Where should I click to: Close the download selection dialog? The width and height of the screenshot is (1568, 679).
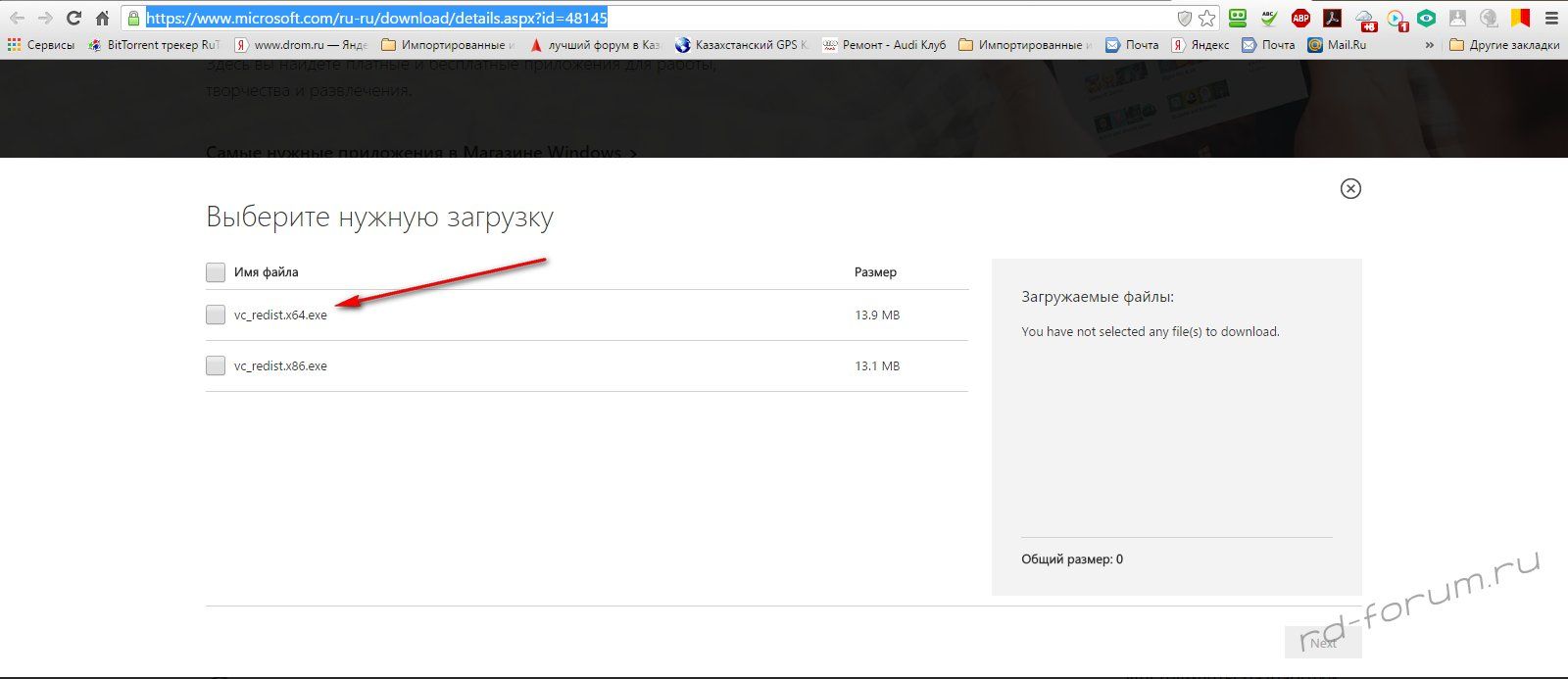coord(1350,188)
